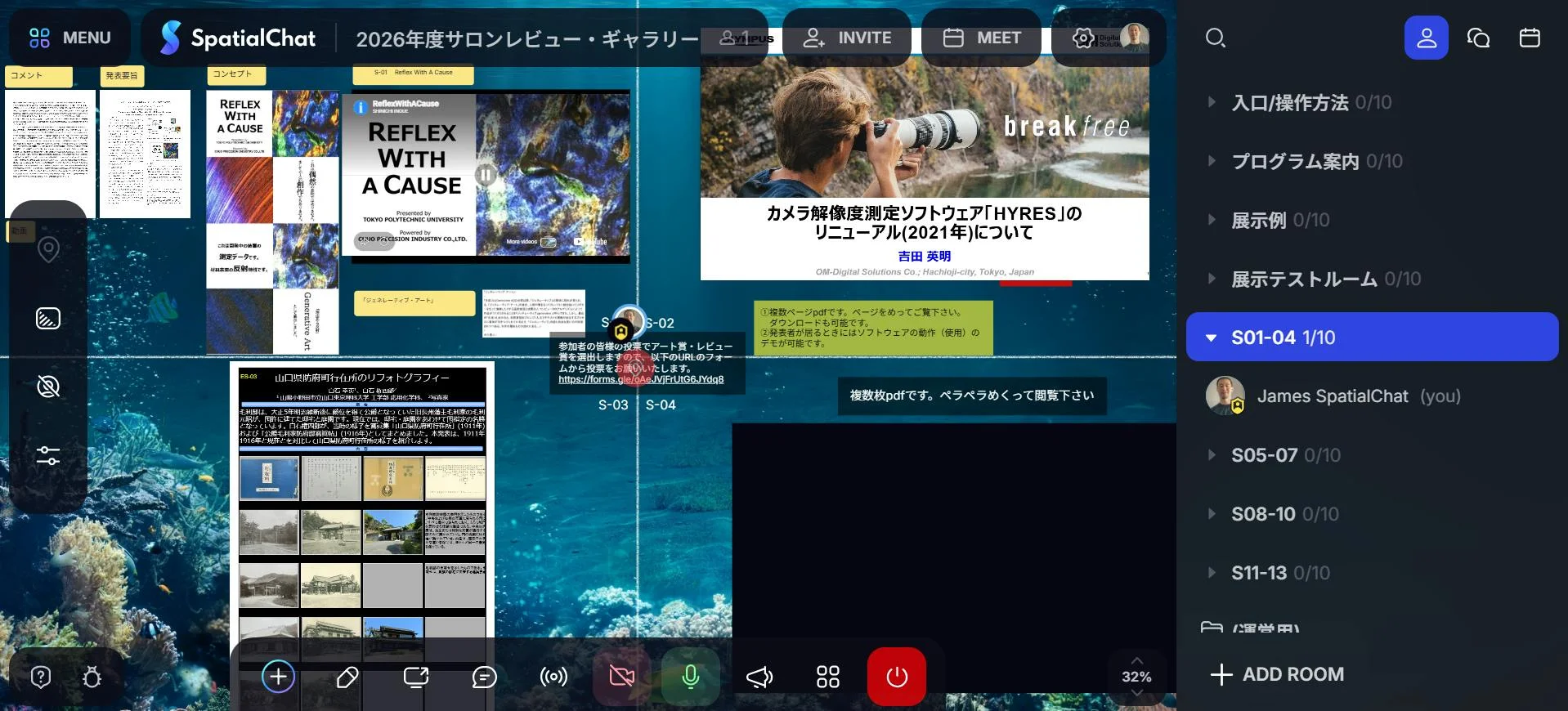Viewport: 1568px width, 711px height.
Task: Pause the Reflex With A Cause video
Action: click(486, 174)
